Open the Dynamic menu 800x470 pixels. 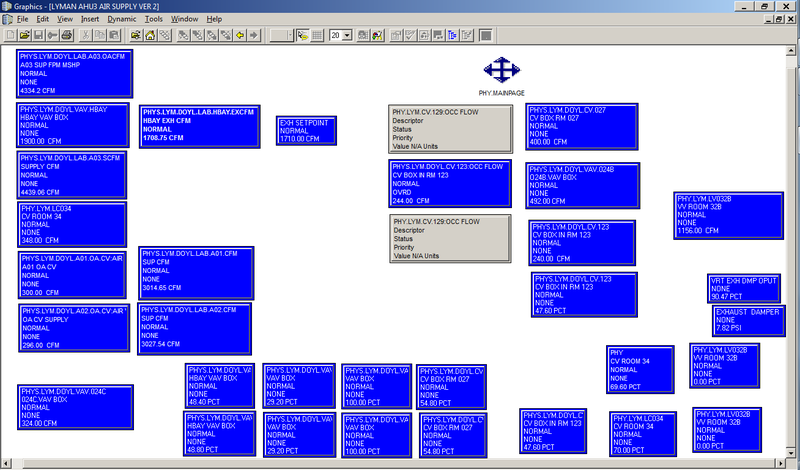point(122,19)
